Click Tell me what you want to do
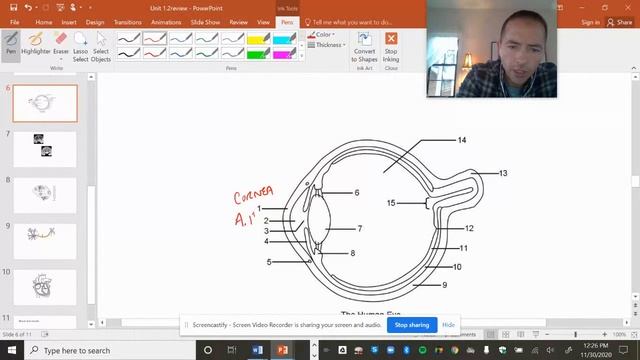Viewport: 640px width, 360px height. pyautogui.click(x=349, y=22)
